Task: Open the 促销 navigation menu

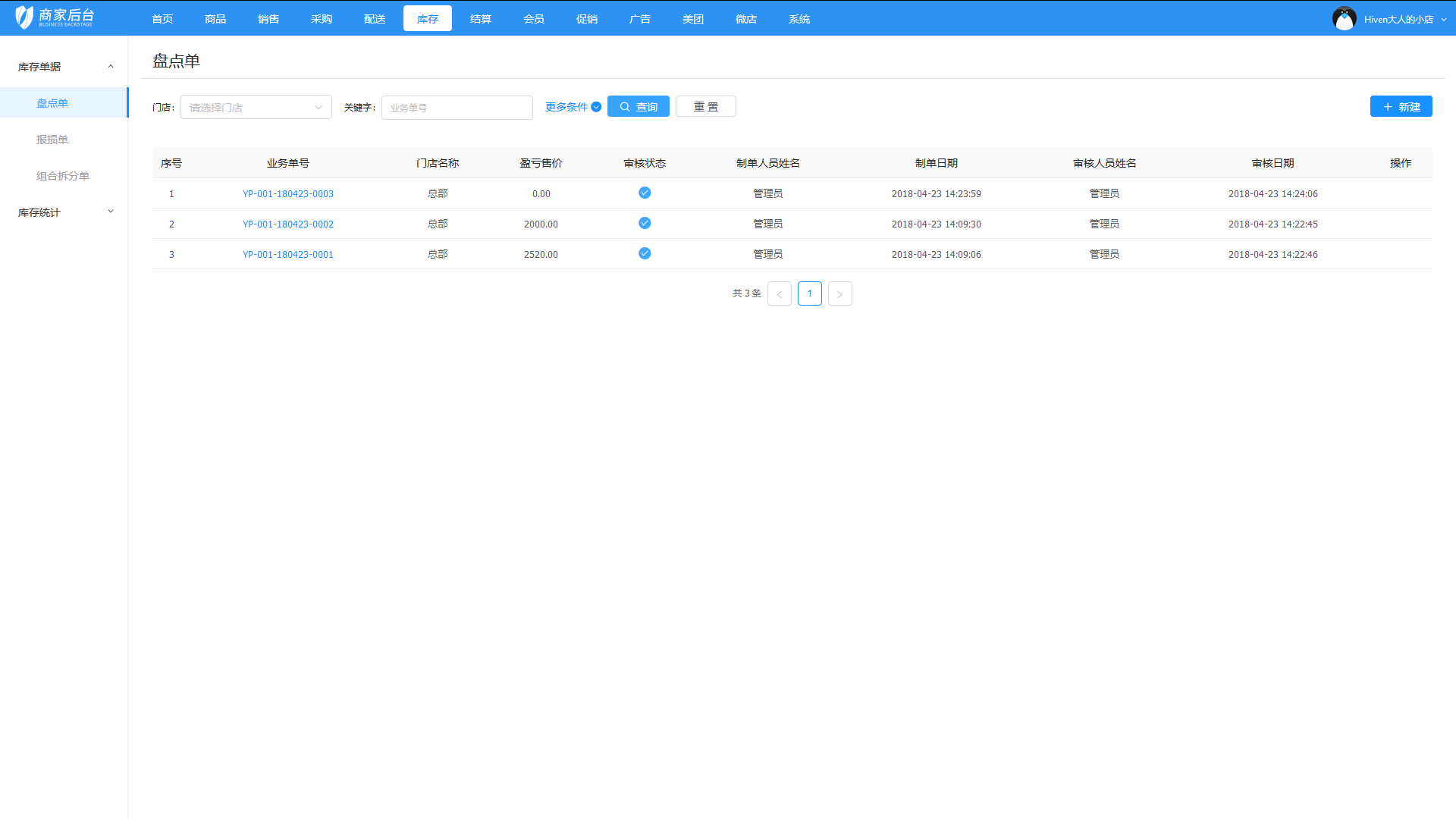Action: (586, 18)
